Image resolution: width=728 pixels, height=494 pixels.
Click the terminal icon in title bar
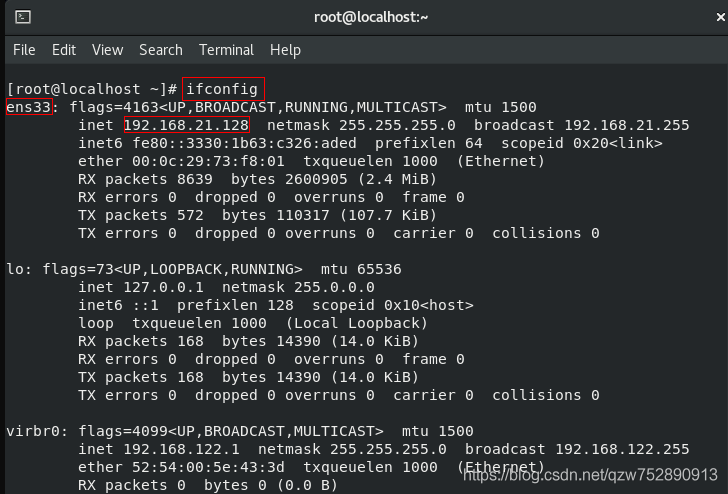23,17
